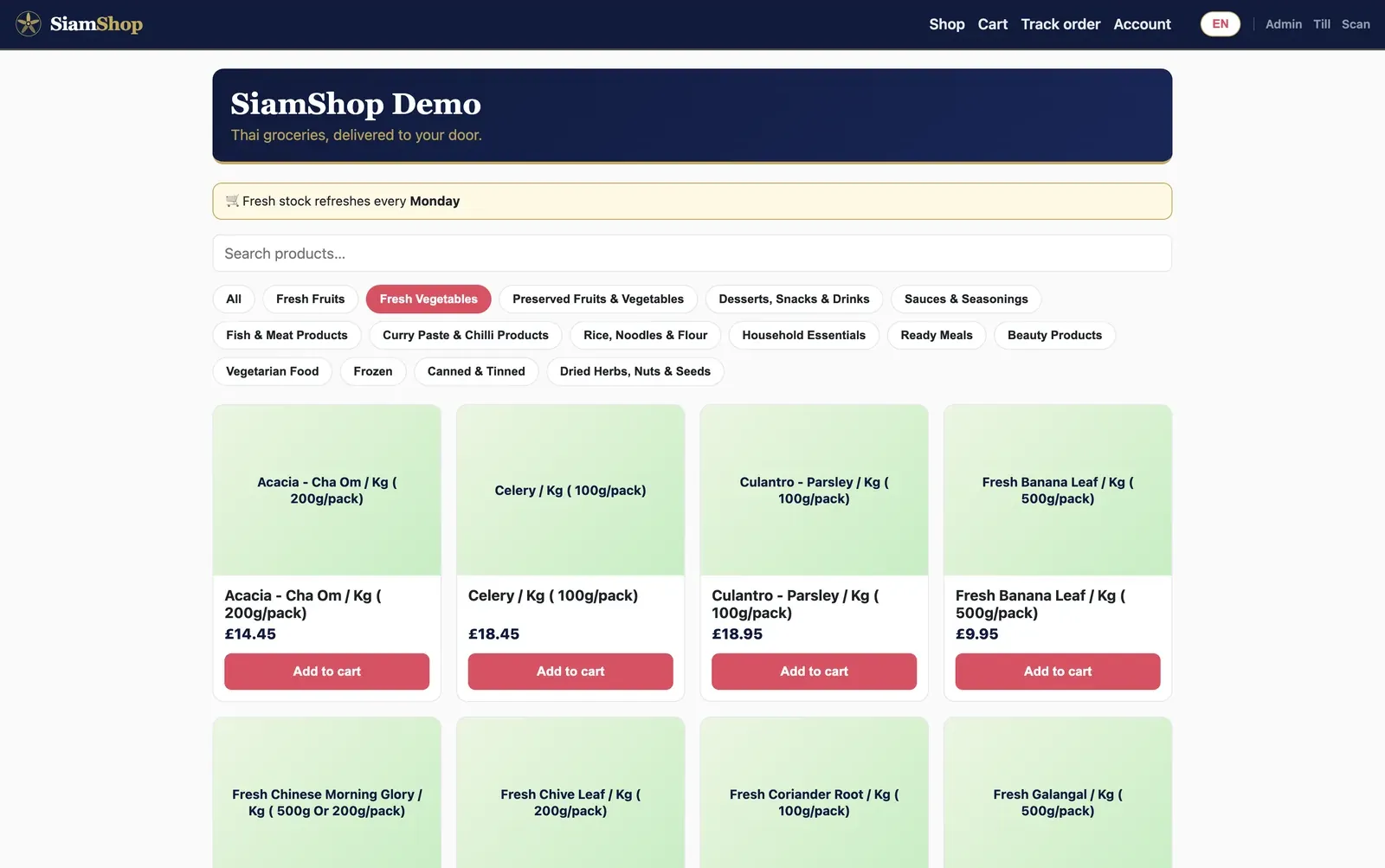Open the Celery product image
The width and height of the screenshot is (1385, 868).
(570, 490)
